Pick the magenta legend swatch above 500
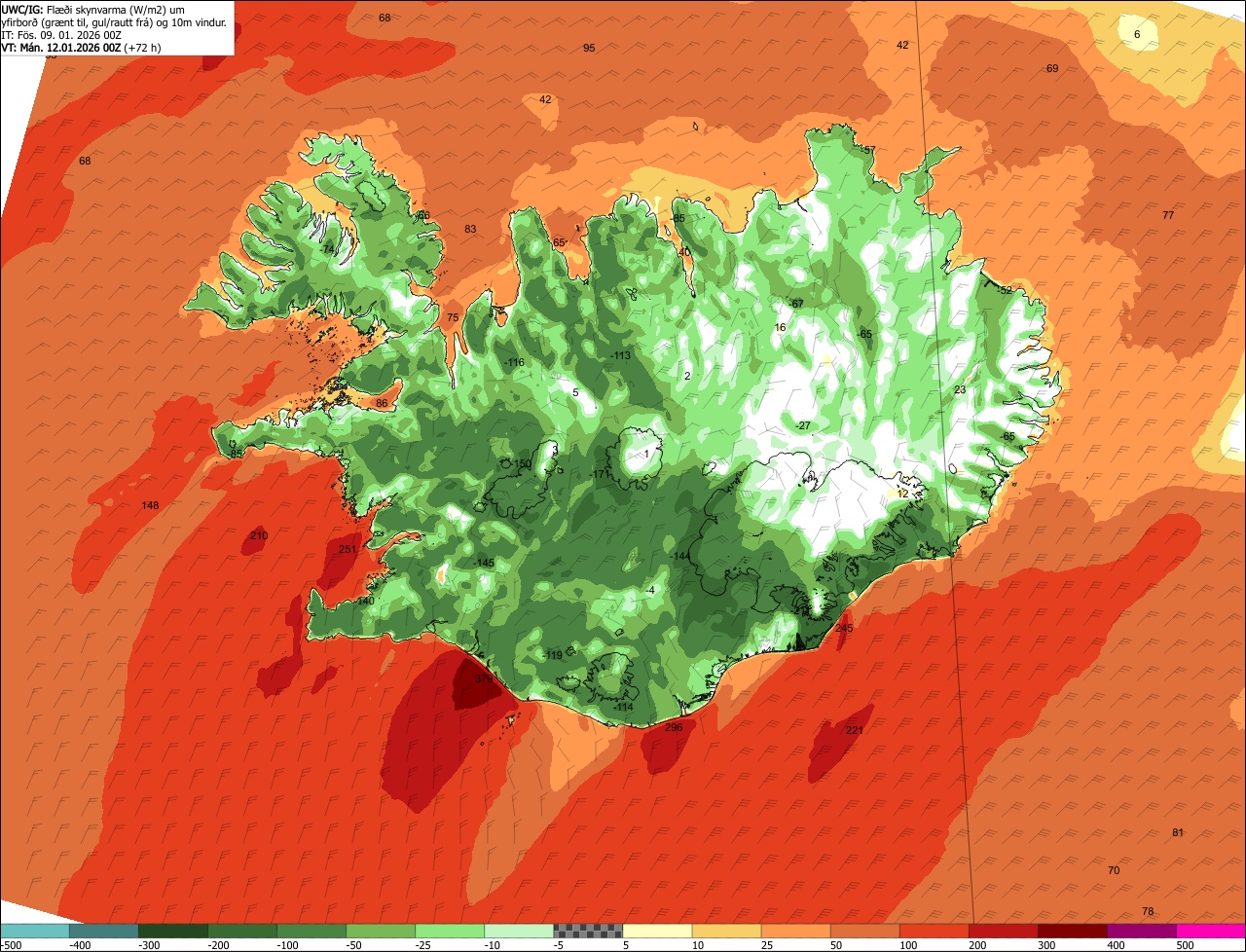1246x952 pixels. [x=1211, y=930]
